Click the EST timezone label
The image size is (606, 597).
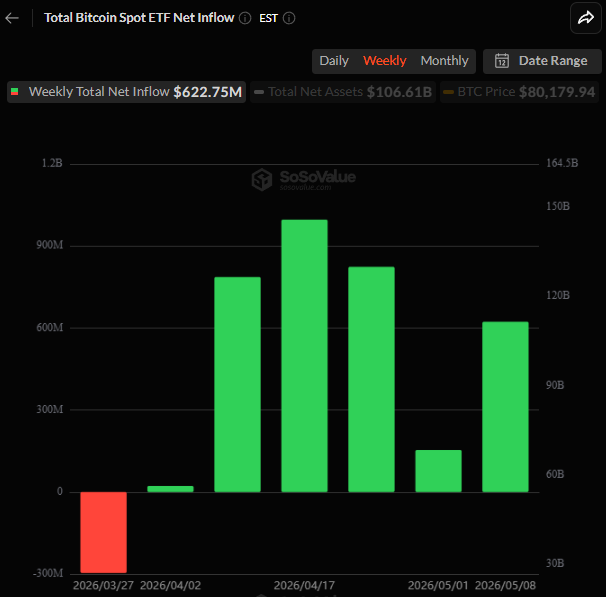(268, 18)
